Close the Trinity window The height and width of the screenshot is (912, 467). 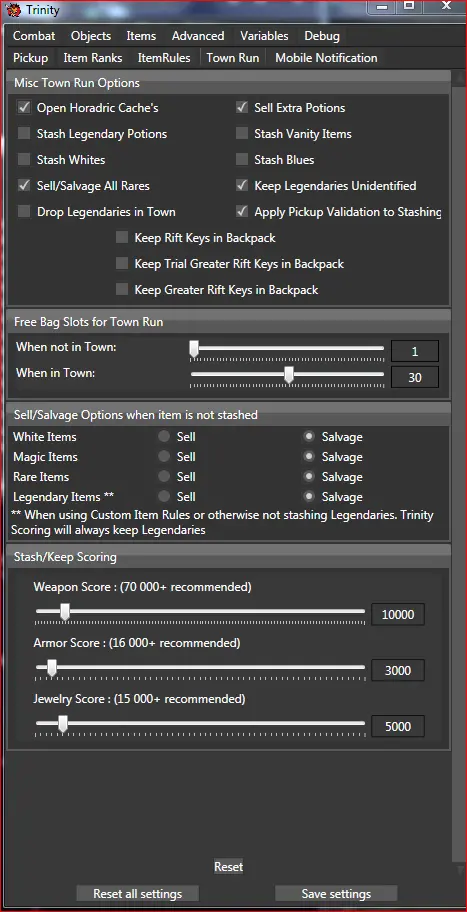446,6
